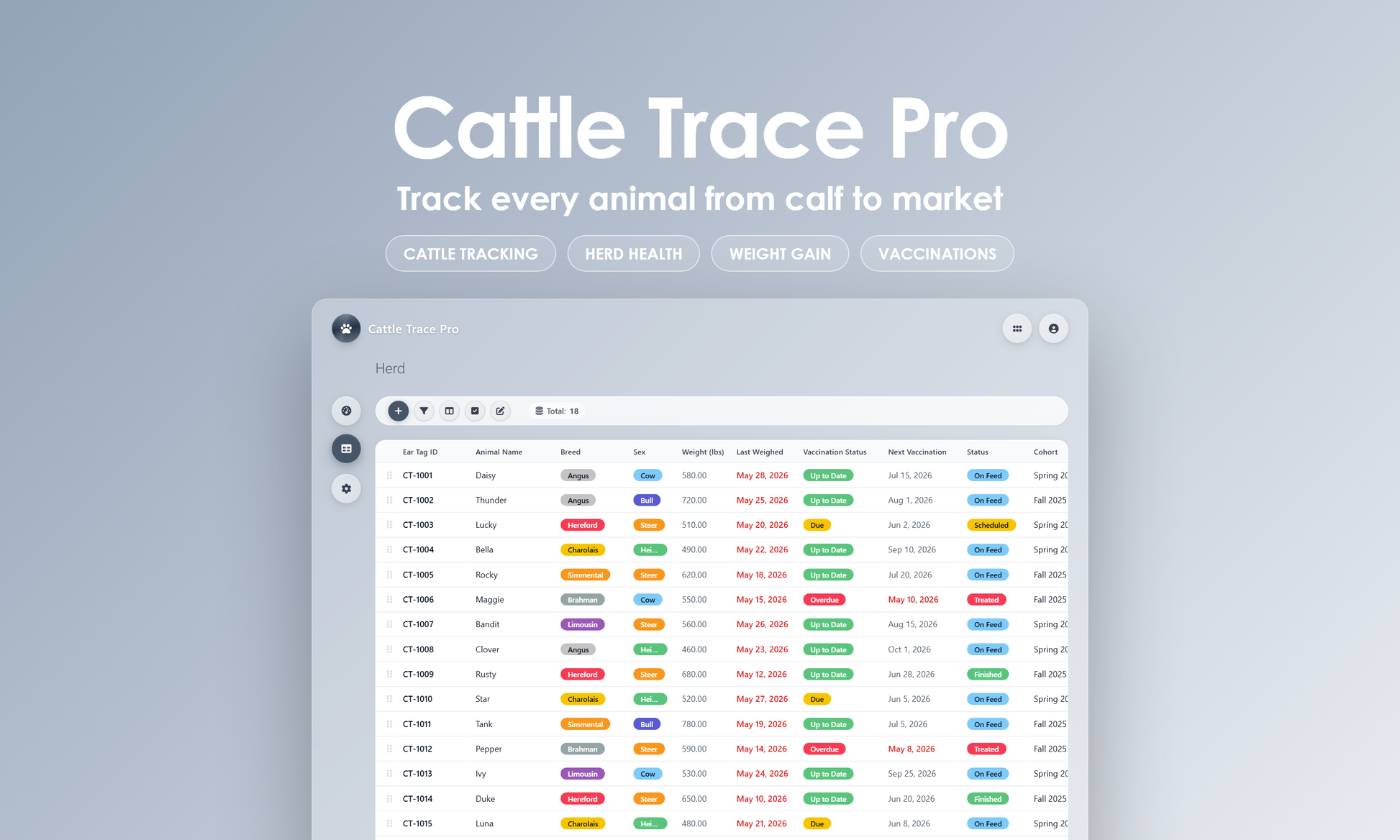Click the paw logo icon

click(x=346, y=329)
